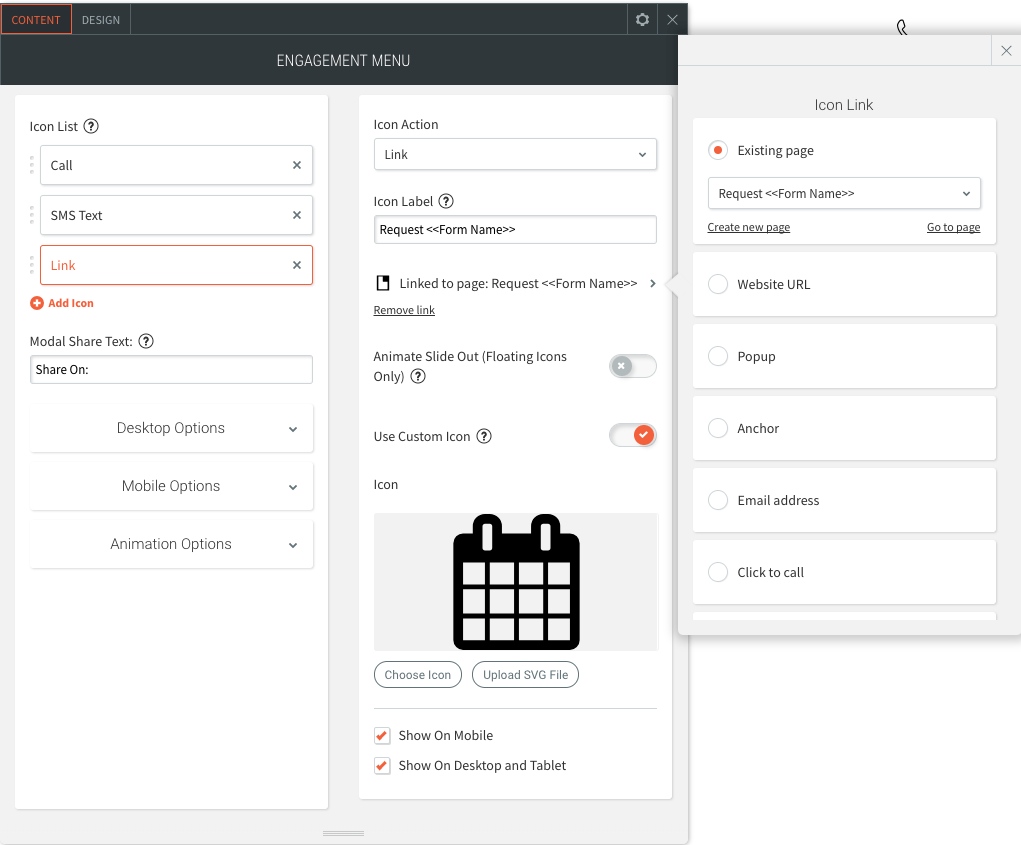The height and width of the screenshot is (845, 1021).
Task: Disable the Use Custom Icon toggle
Action: pos(632,435)
